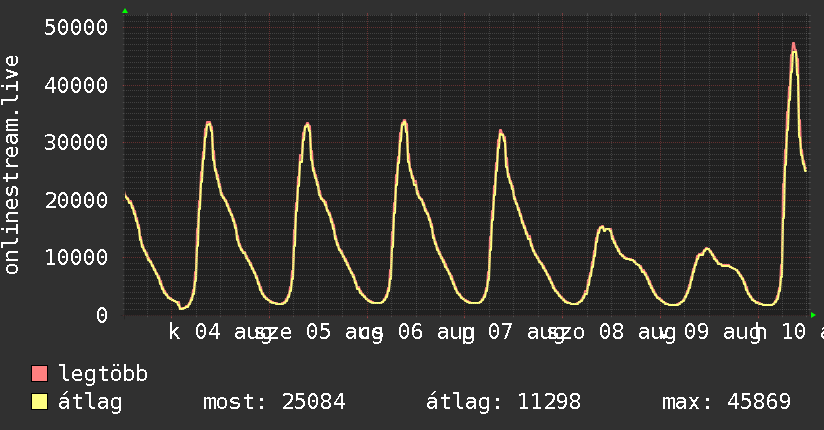Click the yellow átlag legend swatch
The height and width of the screenshot is (430, 824).
pos(39,402)
